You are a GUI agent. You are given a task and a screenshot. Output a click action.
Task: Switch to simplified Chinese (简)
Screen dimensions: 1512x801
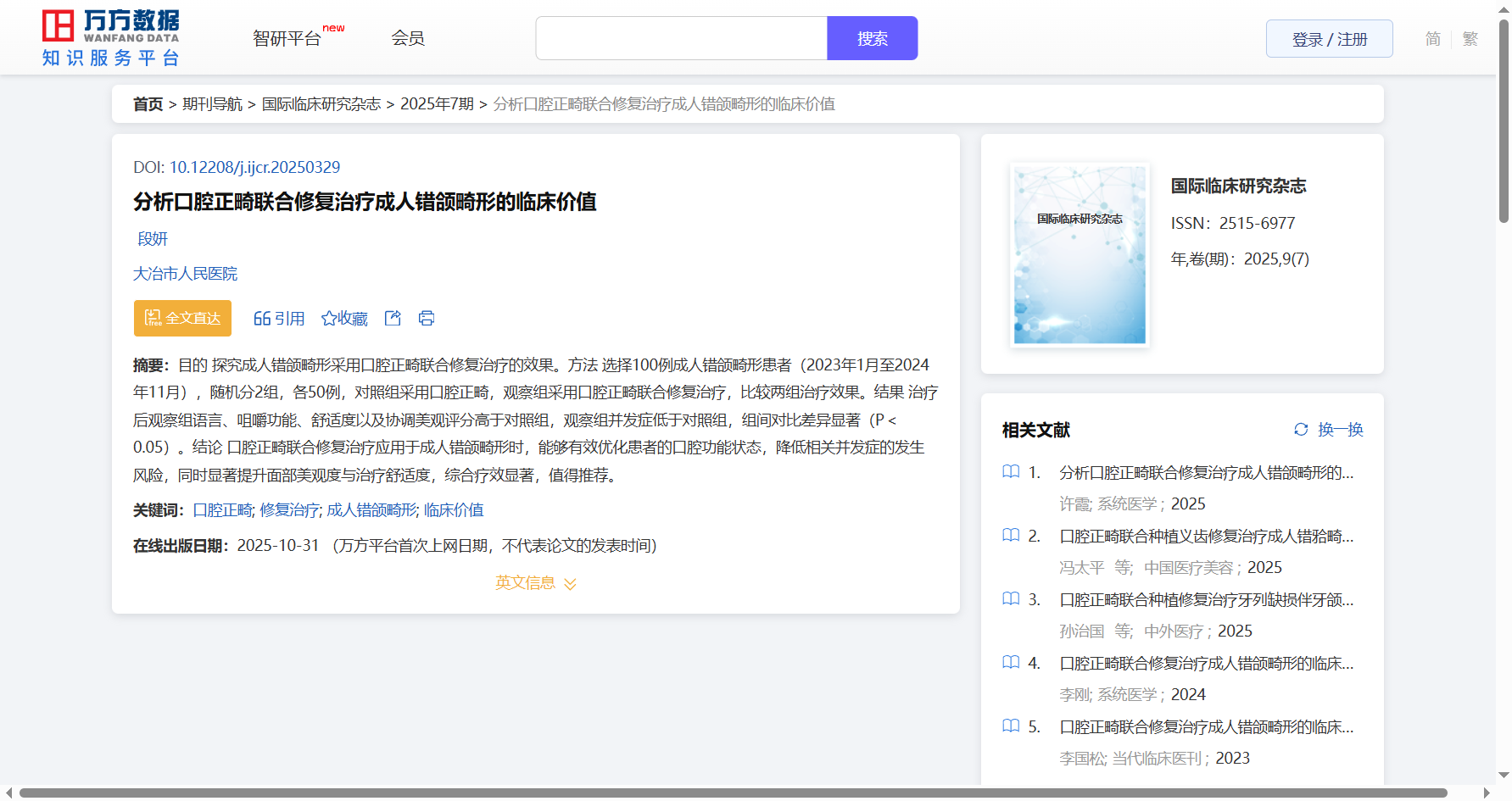click(x=1432, y=39)
